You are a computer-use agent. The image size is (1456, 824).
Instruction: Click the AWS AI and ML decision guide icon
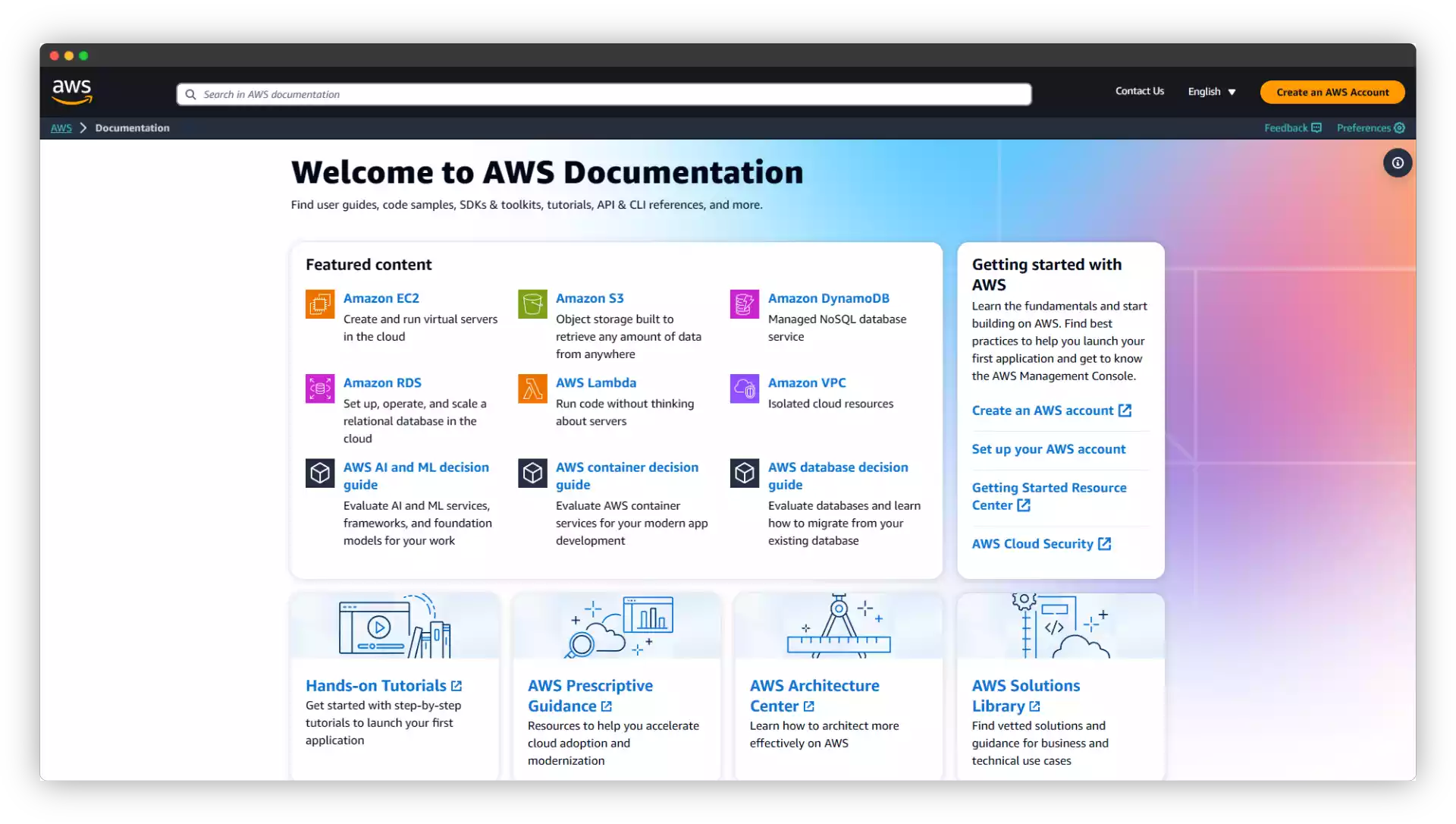pyautogui.click(x=320, y=473)
